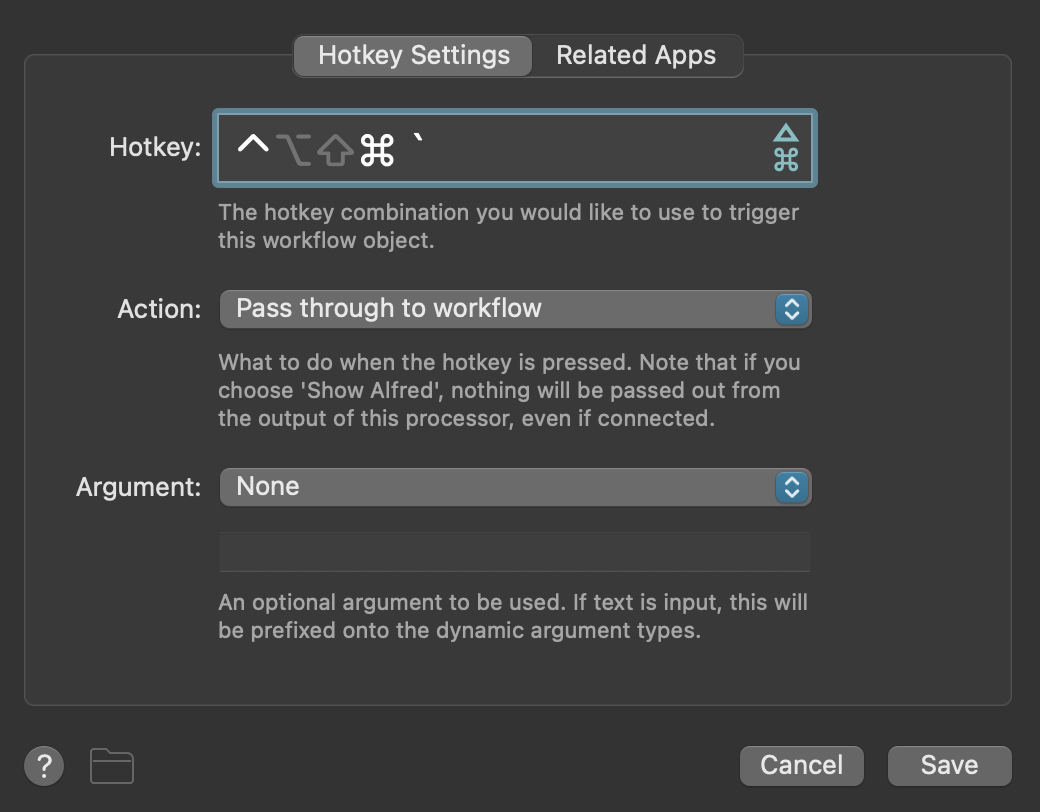
Task: Switch to the Related Apps tab
Action: (x=636, y=56)
